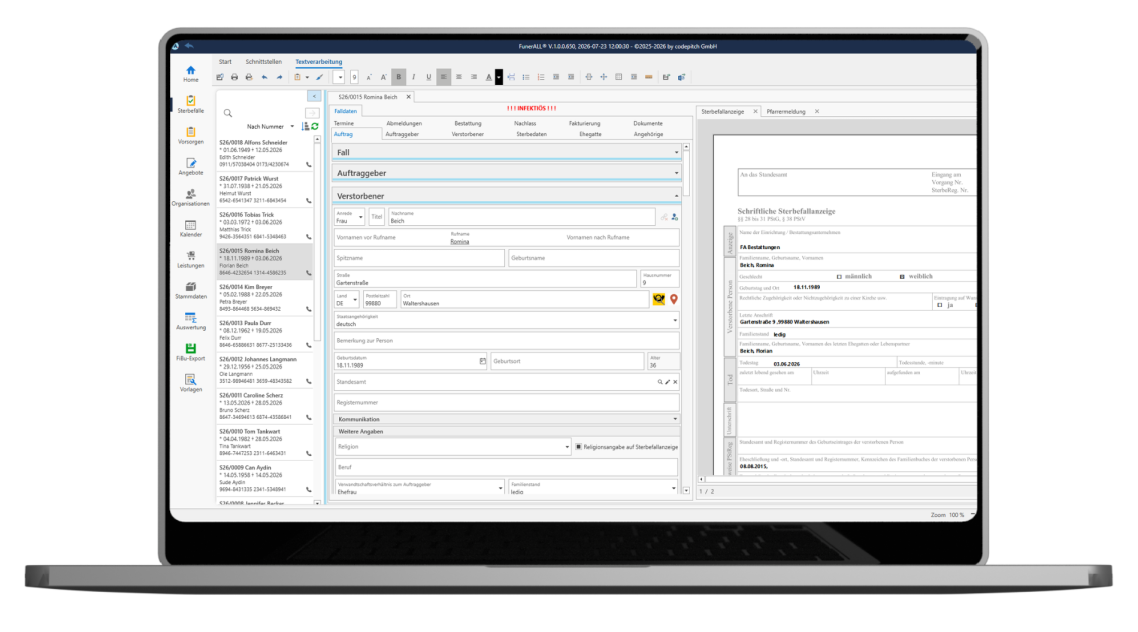The width and height of the screenshot is (1138, 632).
Task: Toggle bold formatting
Action: (x=398, y=77)
